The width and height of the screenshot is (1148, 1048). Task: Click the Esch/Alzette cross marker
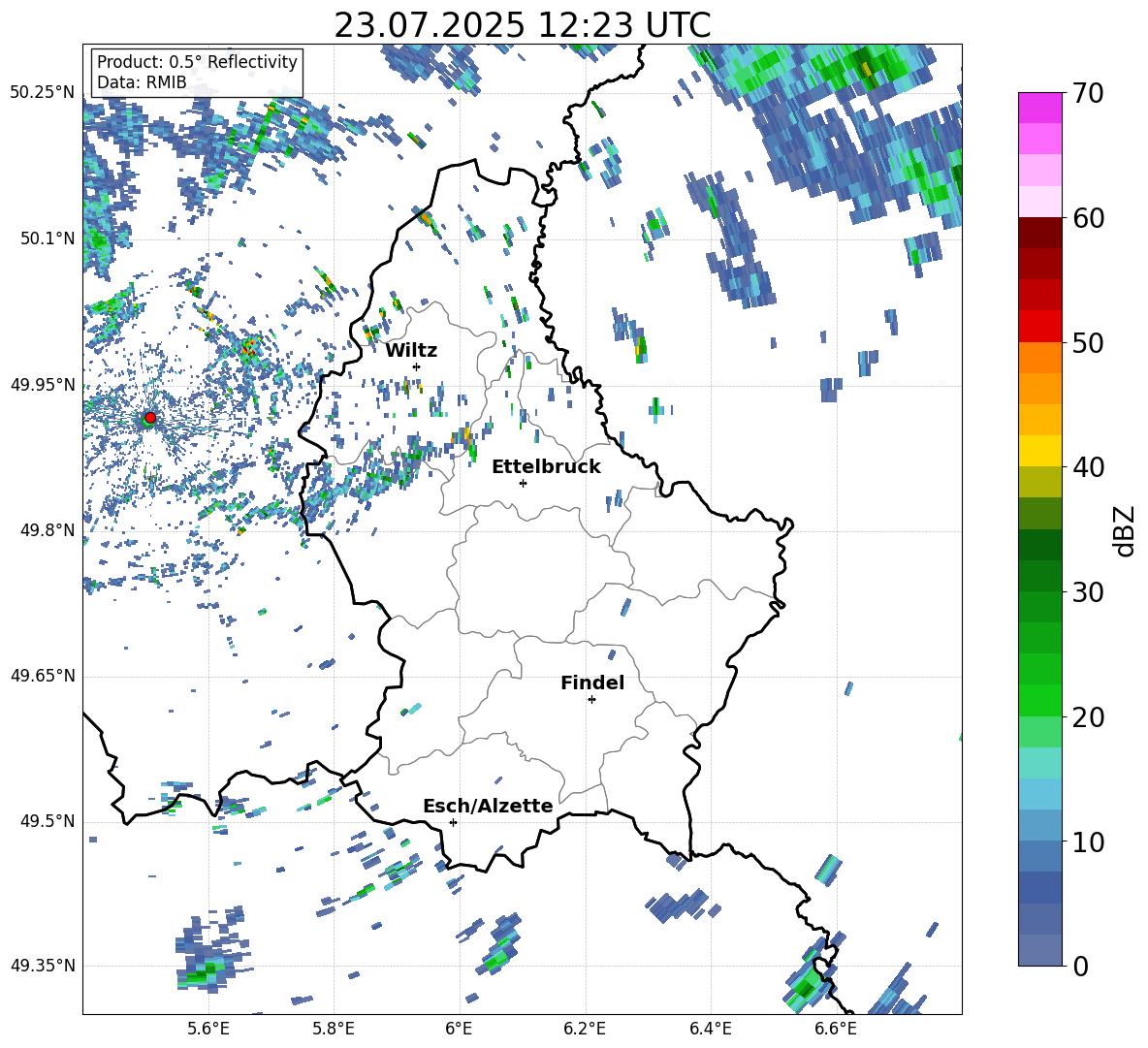click(453, 822)
